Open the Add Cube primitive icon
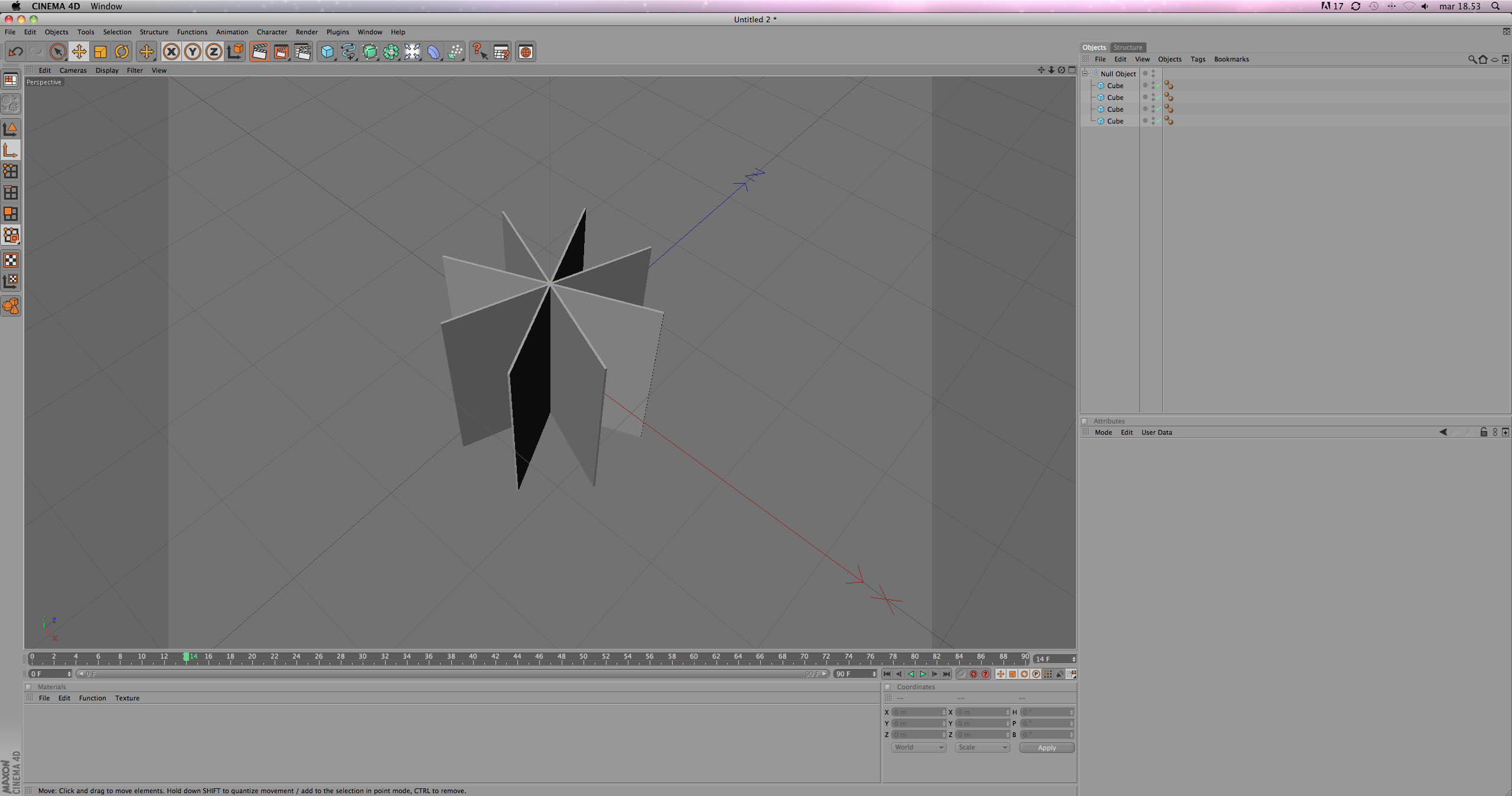Image resolution: width=1512 pixels, height=796 pixels. point(327,52)
